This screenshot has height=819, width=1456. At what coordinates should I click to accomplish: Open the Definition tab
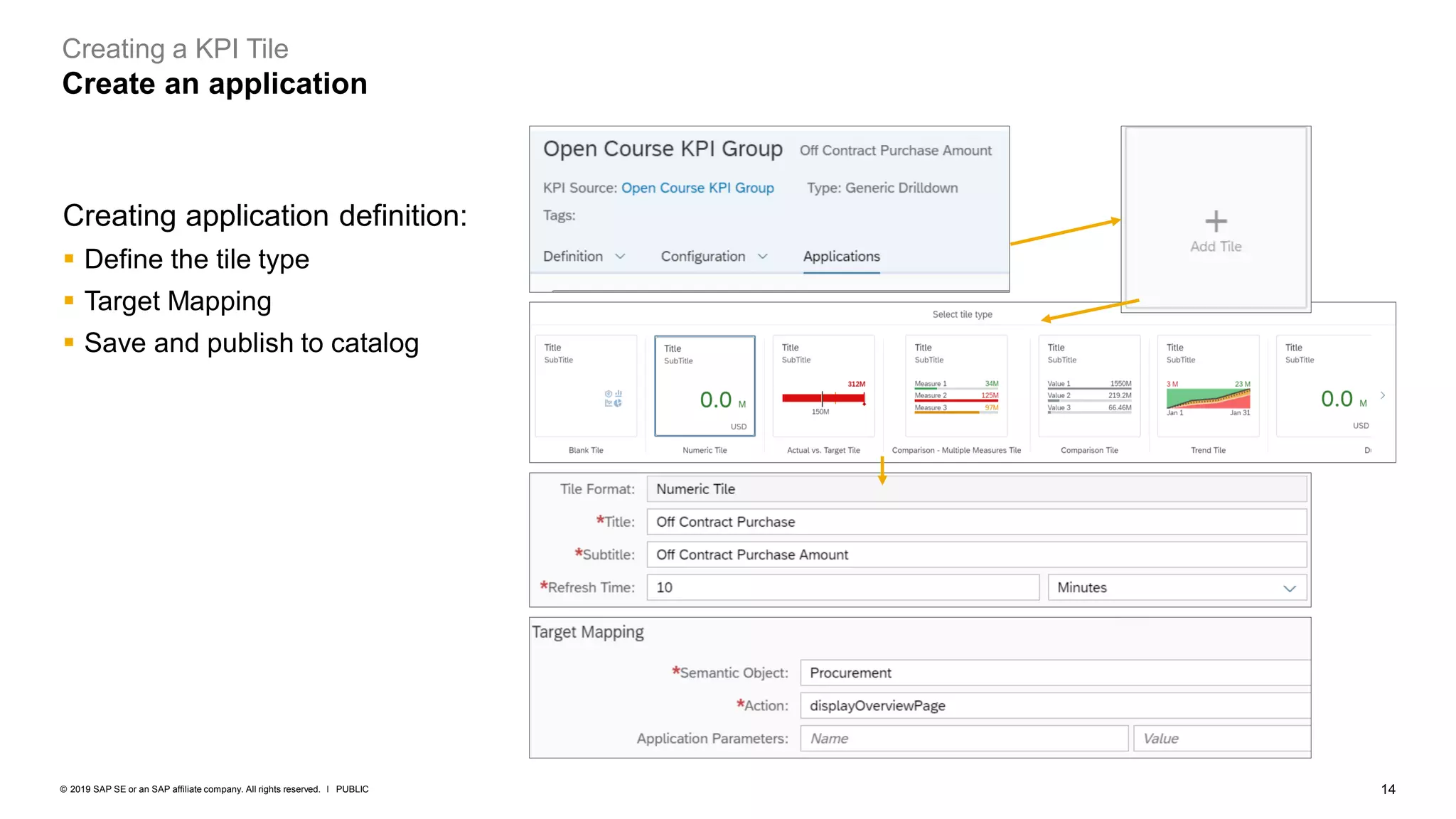tap(573, 257)
